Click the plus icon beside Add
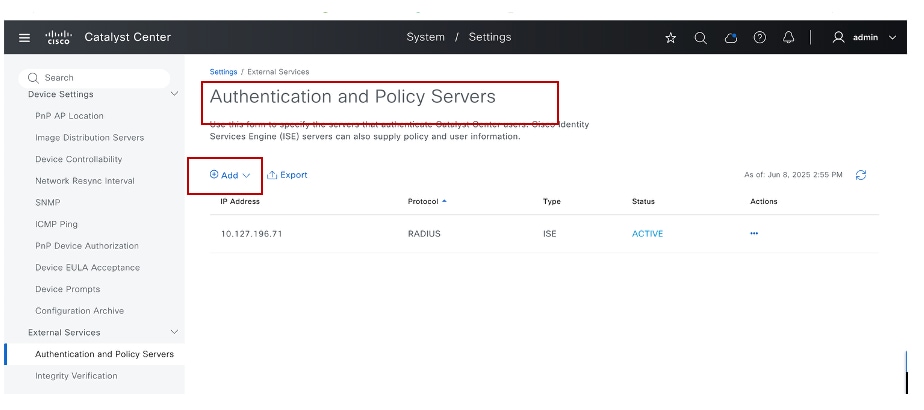This screenshot has width=924, height=410. [x=214, y=174]
